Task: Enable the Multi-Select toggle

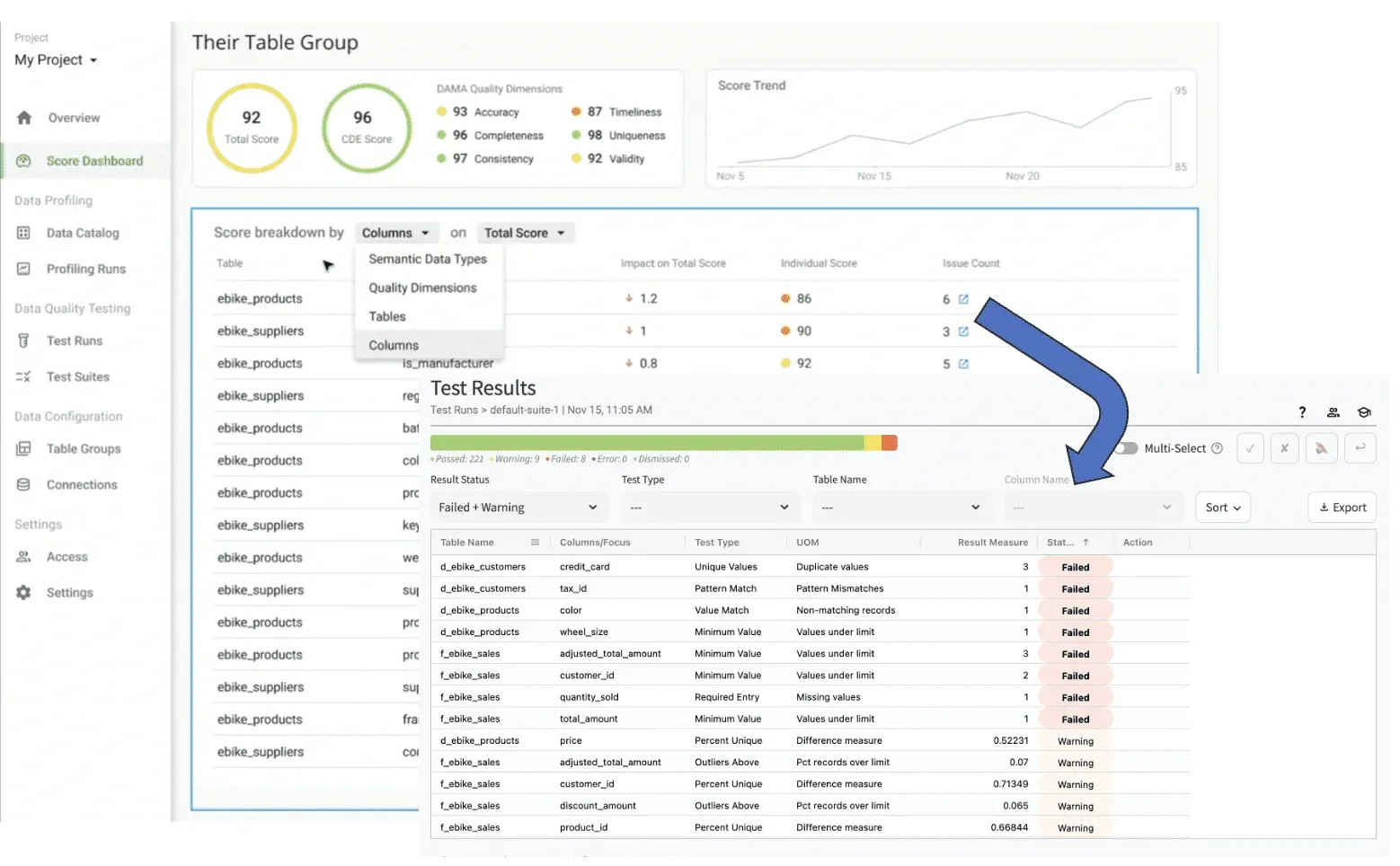Action: (1126, 448)
